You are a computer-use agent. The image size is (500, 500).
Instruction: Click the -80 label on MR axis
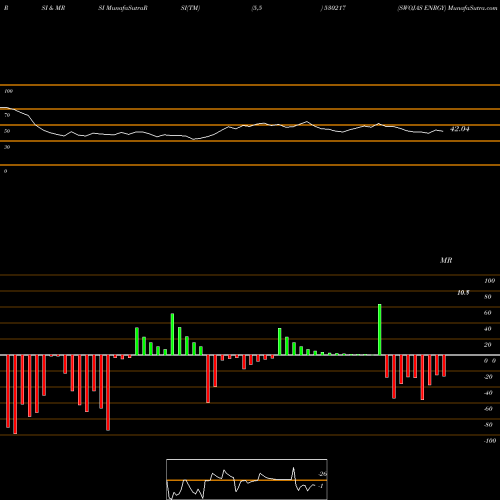(488, 425)
